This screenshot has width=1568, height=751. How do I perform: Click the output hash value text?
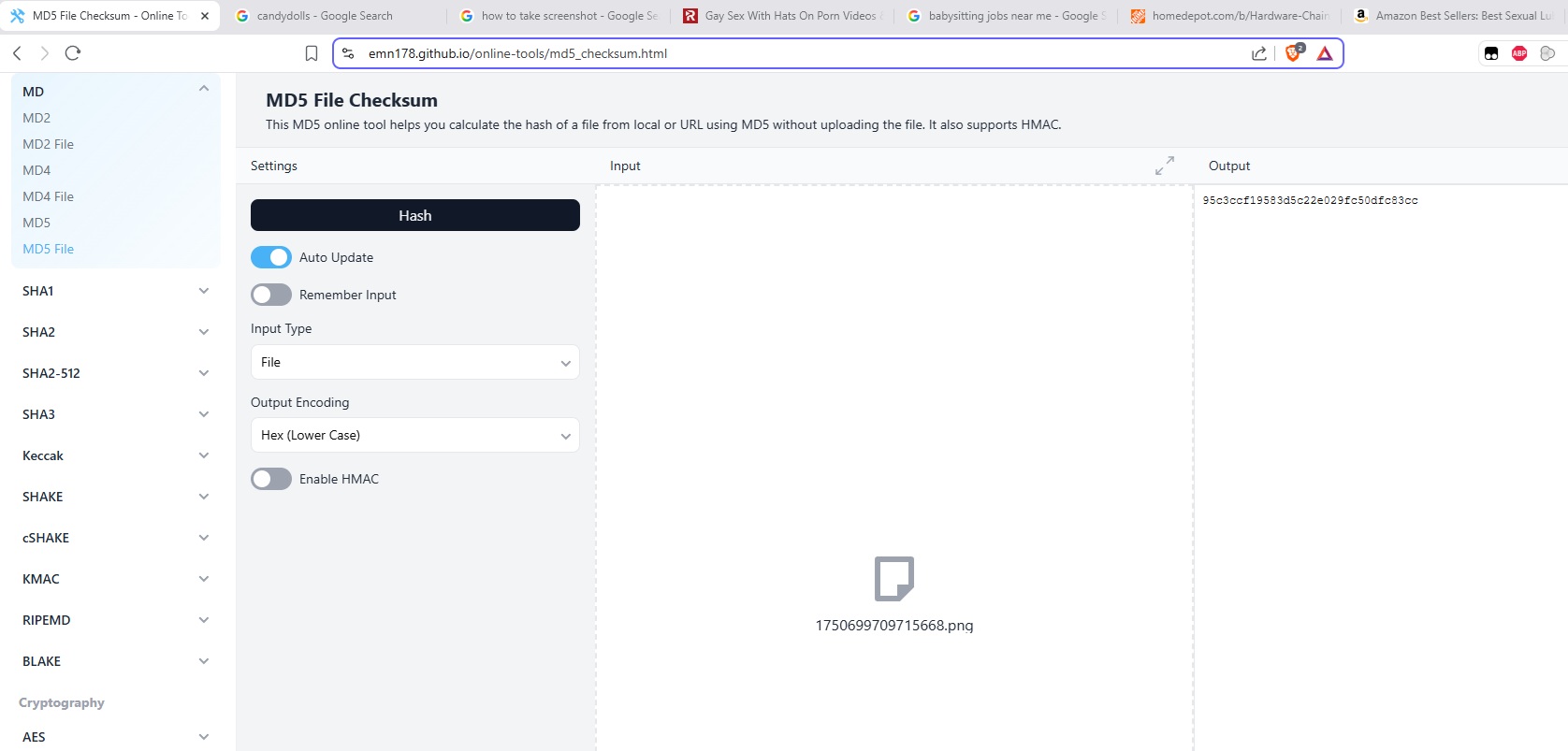(x=1310, y=200)
